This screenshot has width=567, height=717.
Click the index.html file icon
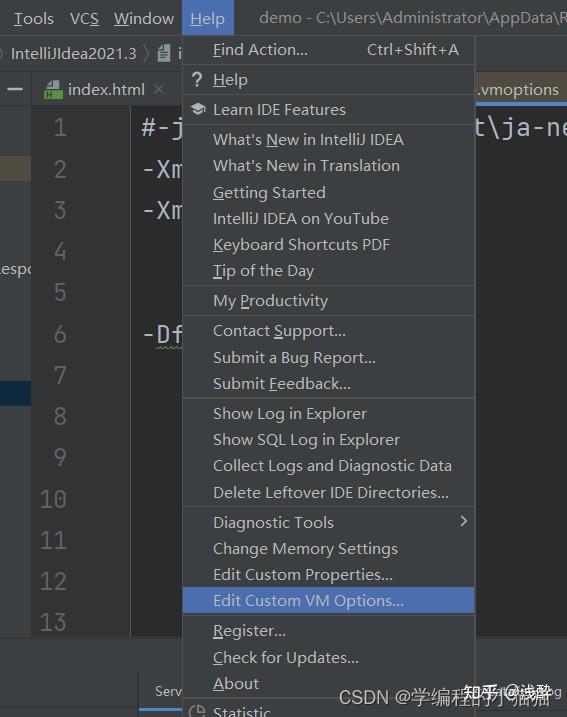[x=53, y=90]
